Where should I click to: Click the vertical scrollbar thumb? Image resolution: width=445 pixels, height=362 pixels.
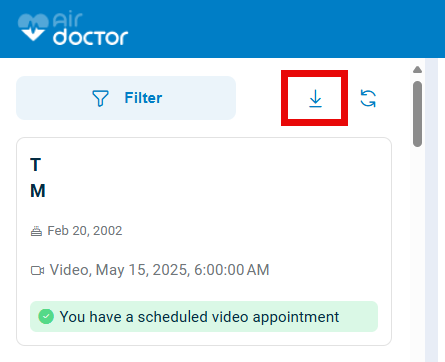click(x=417, y=114)
